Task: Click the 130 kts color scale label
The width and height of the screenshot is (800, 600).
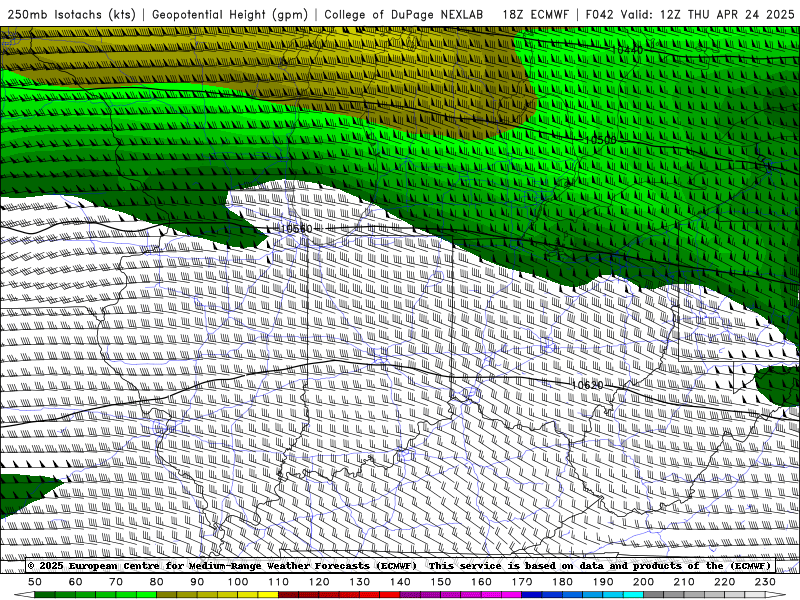Action: [x=360, y=582]
